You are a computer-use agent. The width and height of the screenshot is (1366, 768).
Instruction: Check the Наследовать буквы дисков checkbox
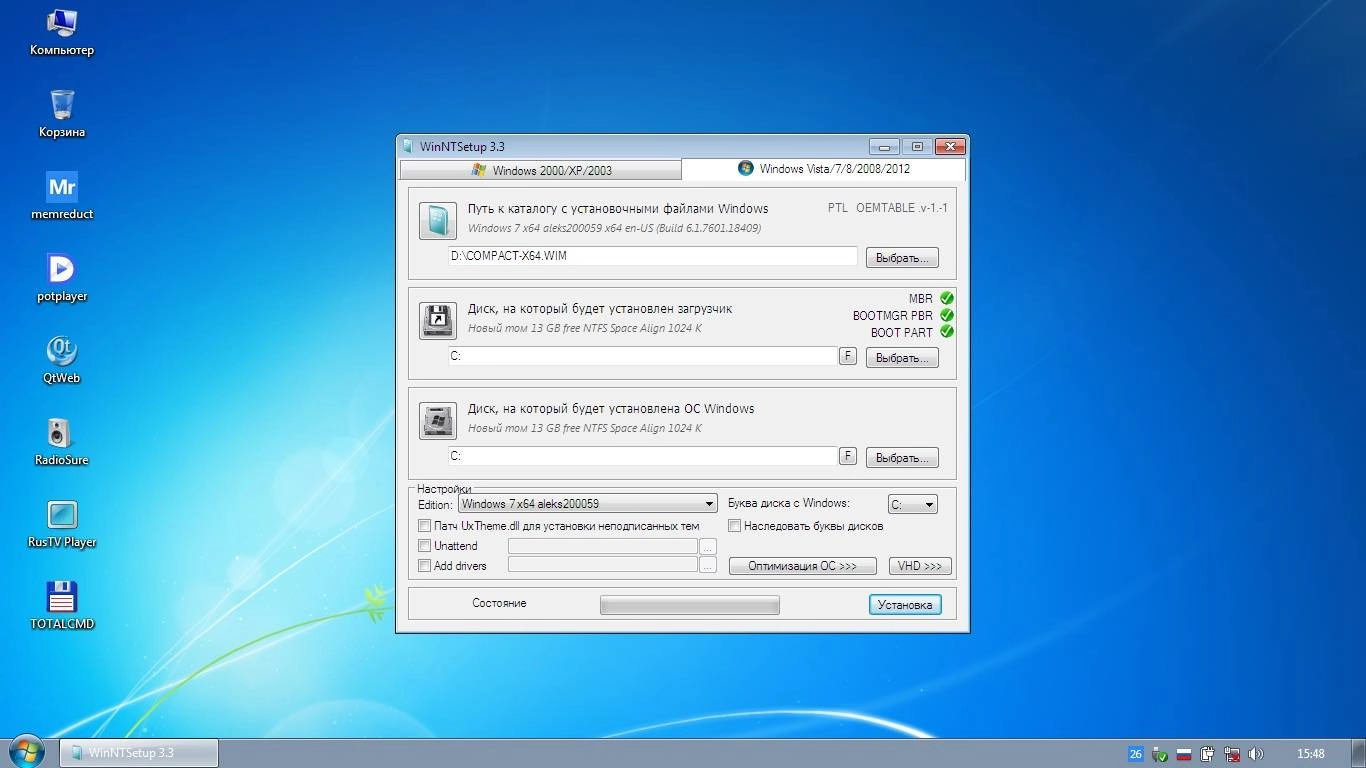(x=734, y=526)
